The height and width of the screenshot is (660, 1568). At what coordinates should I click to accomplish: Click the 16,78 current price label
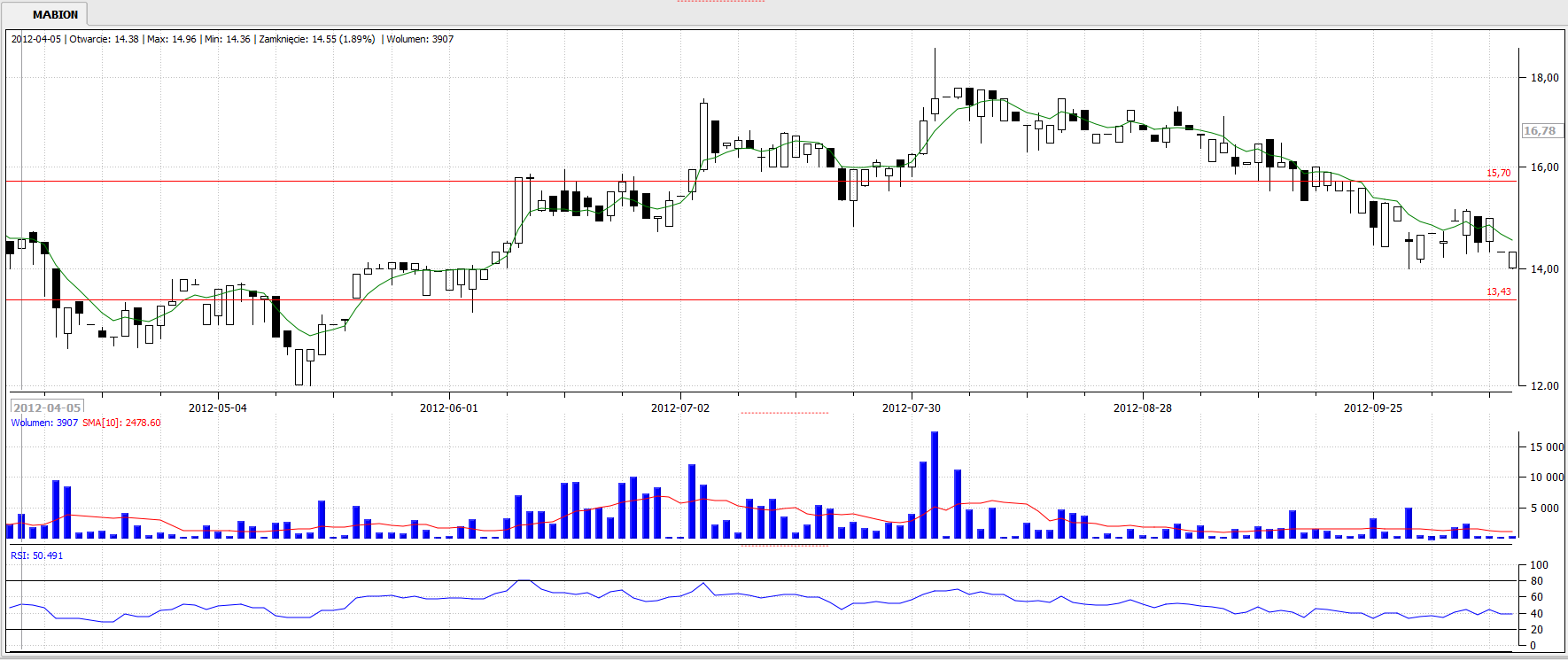[1540, 131]
